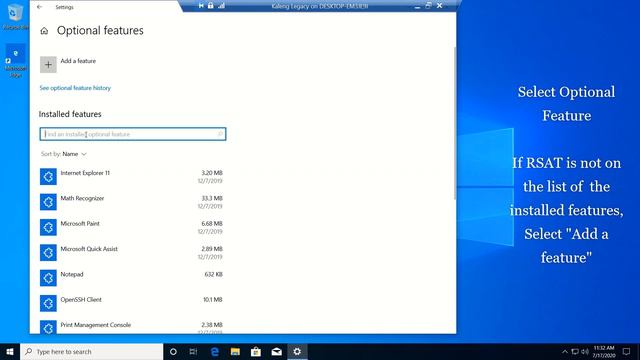Click the pin icon in remote session bar

click(x=201, y=6)
